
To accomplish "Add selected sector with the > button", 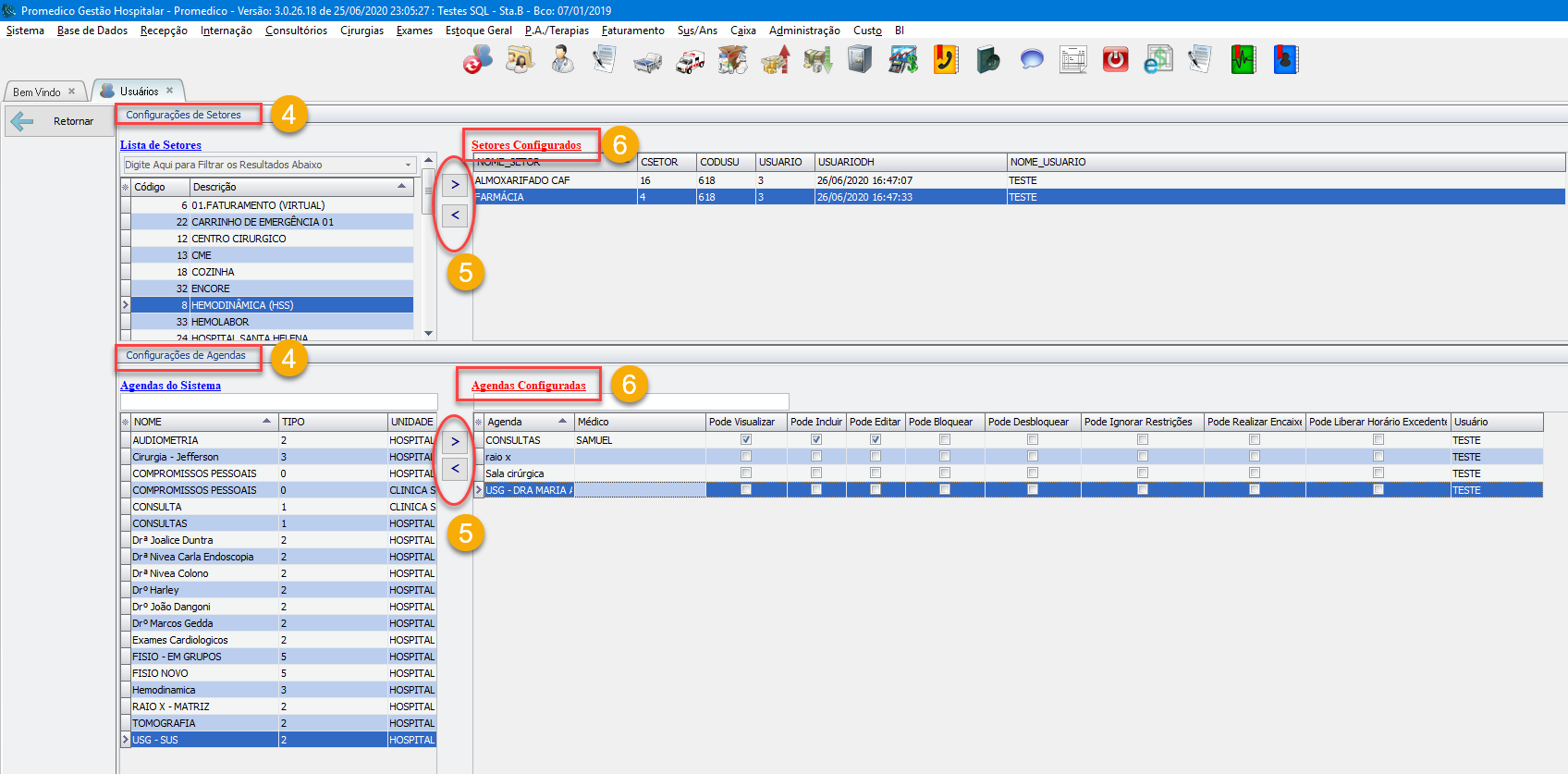I will [x=455, y=185].
